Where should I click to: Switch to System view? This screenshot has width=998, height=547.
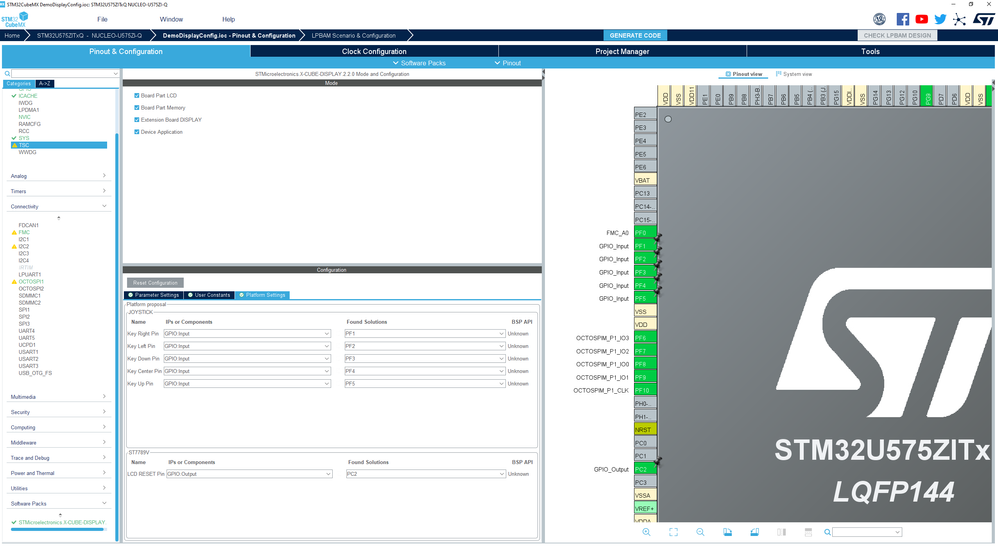point(794,74)
